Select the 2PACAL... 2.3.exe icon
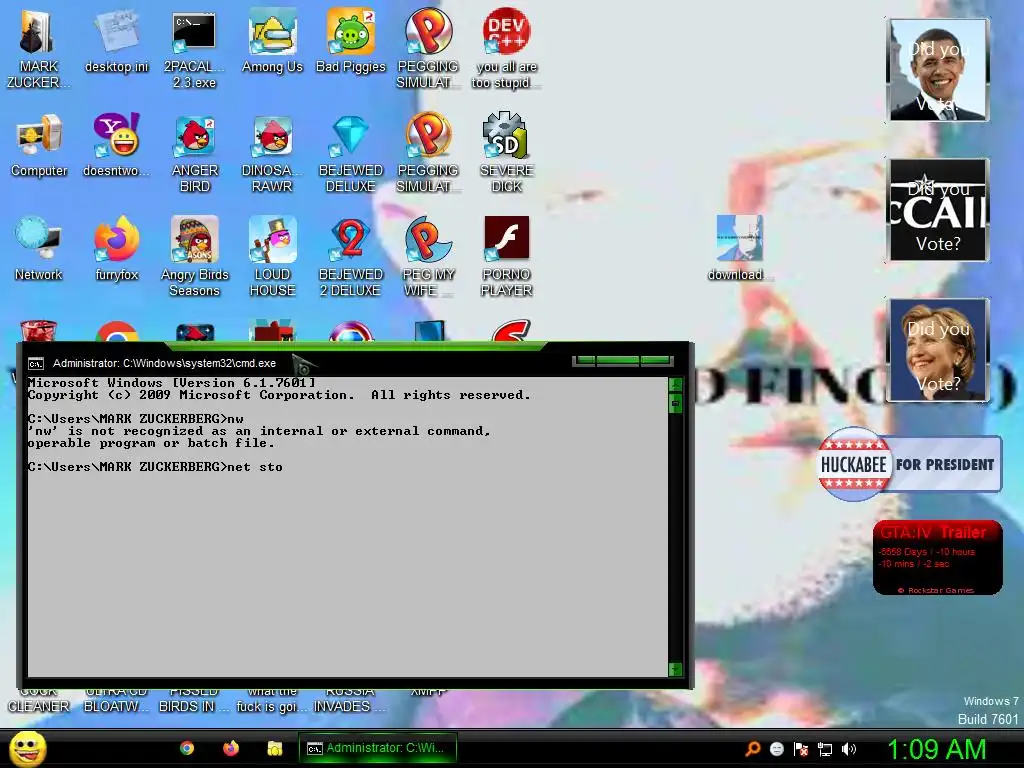Screen dimensions: 1024x768 [x=194, y=48]
